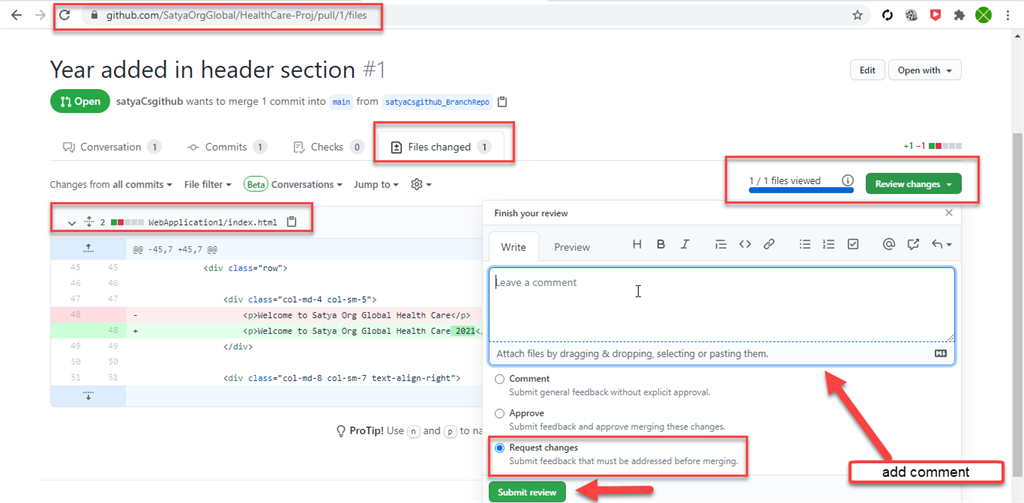Mention a user with @ icon
Image resolution: width=1024 pixels, height=503 pixels.
(x=888, y=244)
